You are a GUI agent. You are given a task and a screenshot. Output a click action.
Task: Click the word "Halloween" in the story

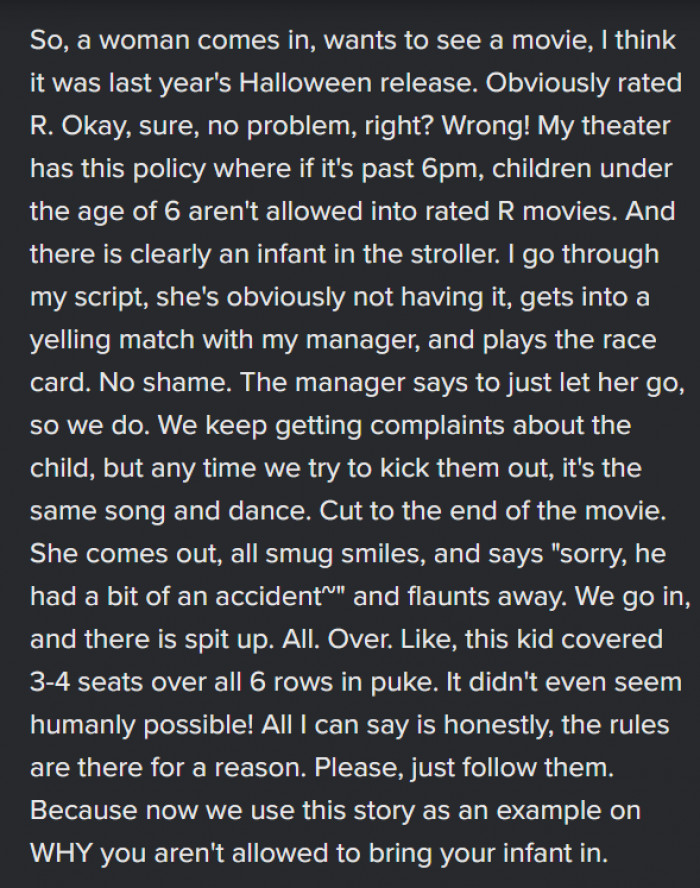tap(305, 83)
